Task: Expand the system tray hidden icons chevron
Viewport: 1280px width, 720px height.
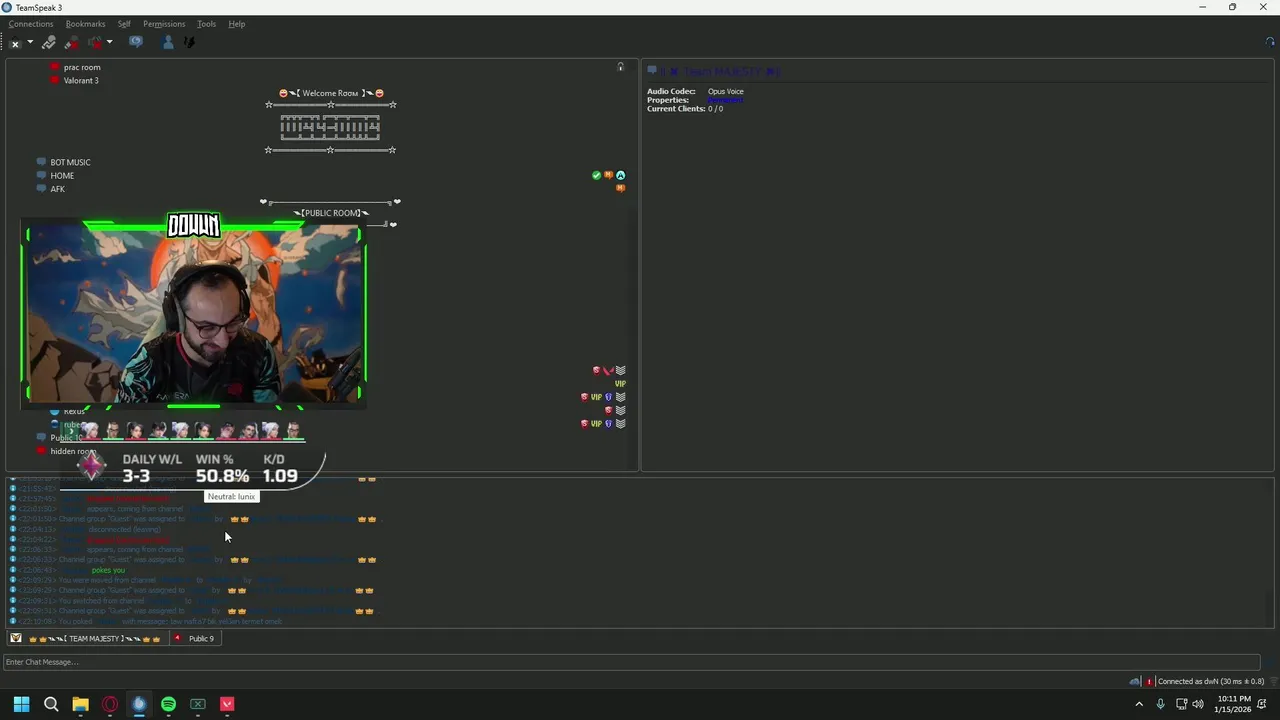Action: tap(1139, 704)
